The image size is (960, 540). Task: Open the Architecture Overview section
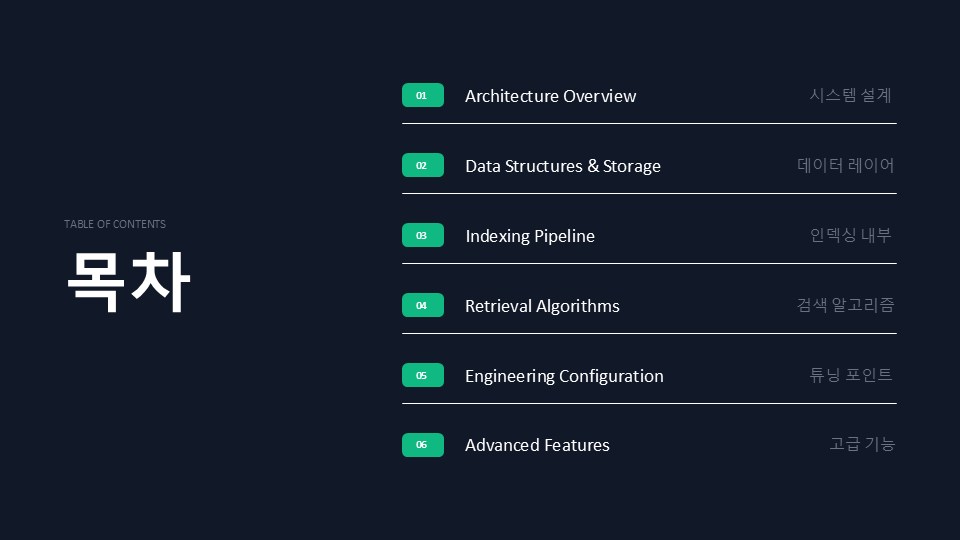coord(550,96)
